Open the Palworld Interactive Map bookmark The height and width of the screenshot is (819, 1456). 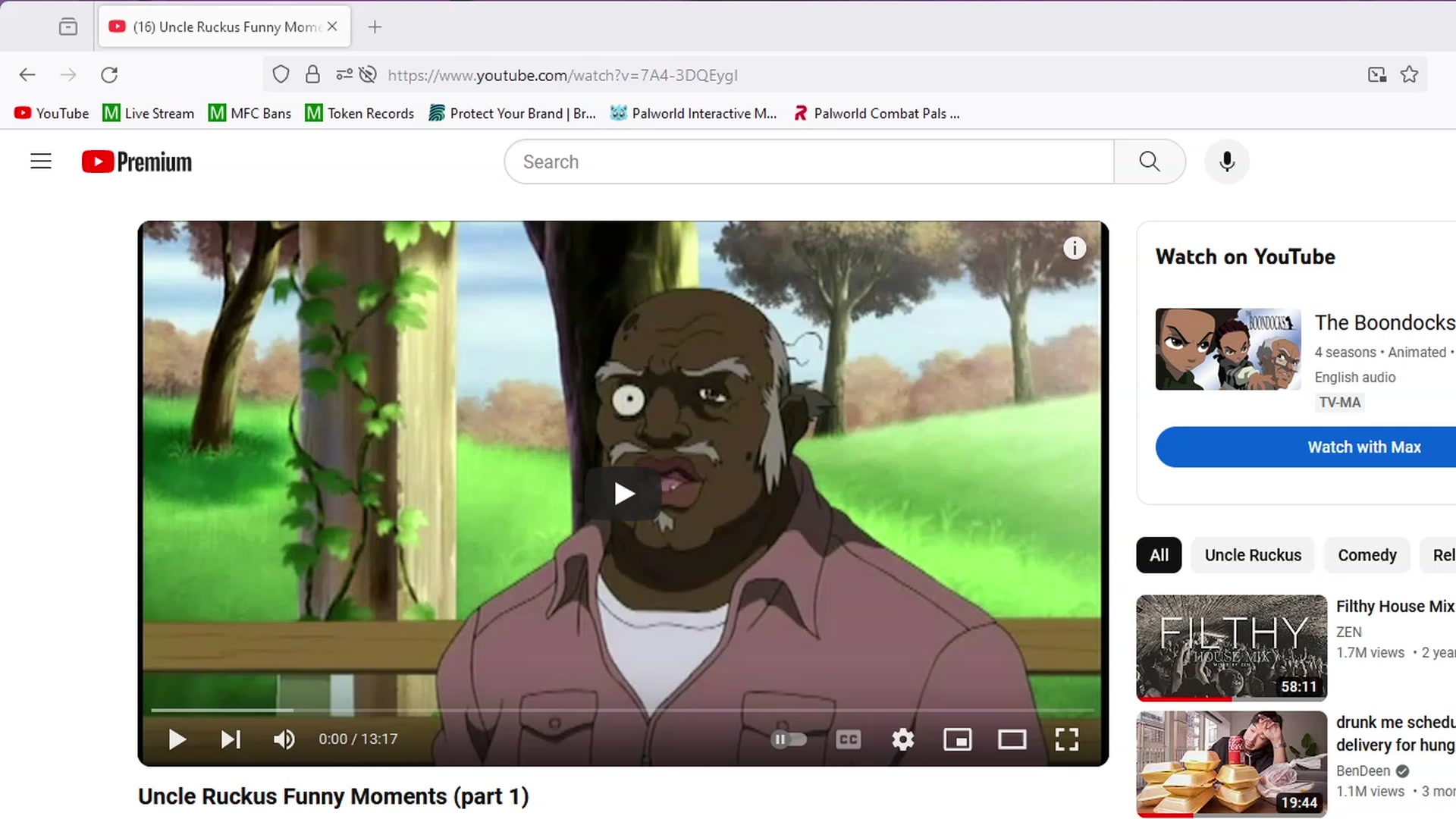(x=694, y=113)
